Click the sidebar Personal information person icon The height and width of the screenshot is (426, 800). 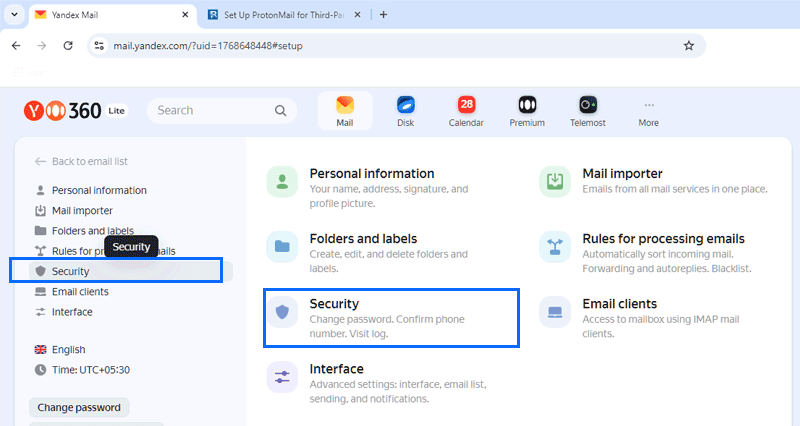(40, 190)
